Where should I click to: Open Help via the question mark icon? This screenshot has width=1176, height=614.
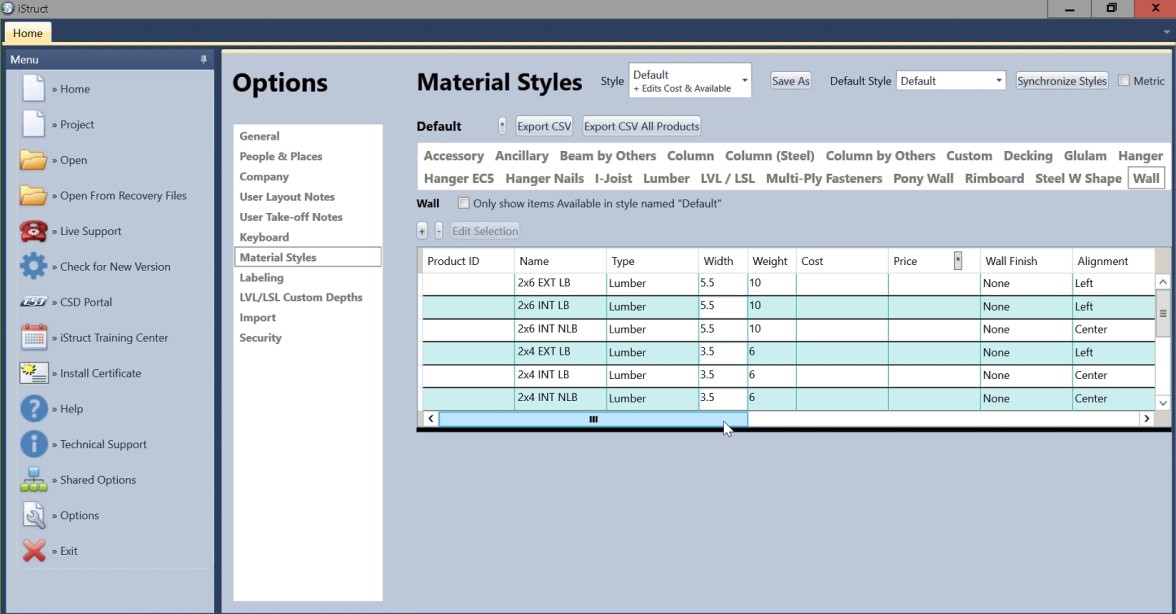[34, 409]
